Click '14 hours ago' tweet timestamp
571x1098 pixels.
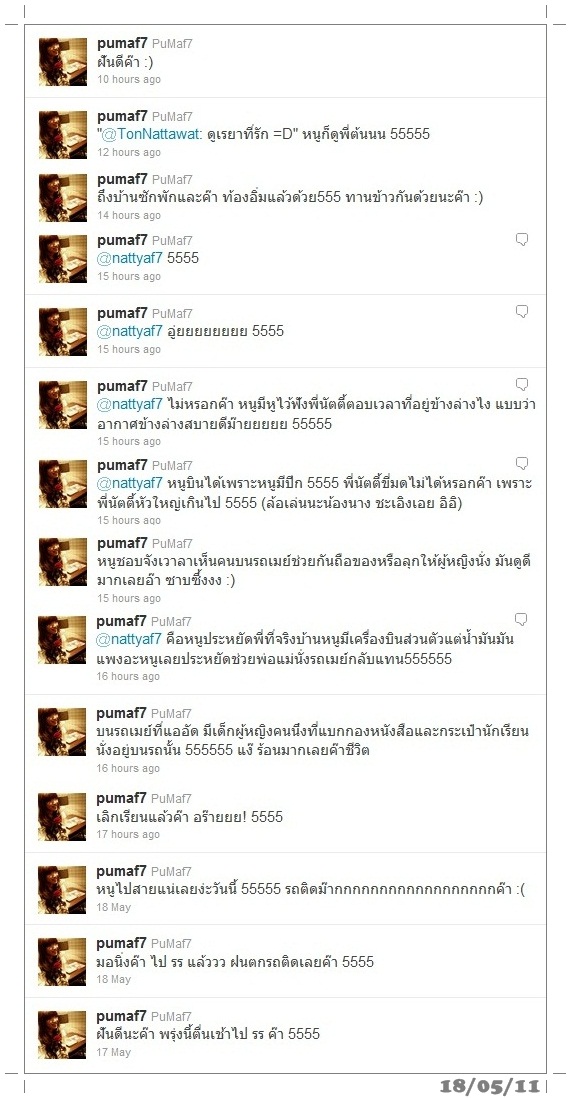(129, 216)
